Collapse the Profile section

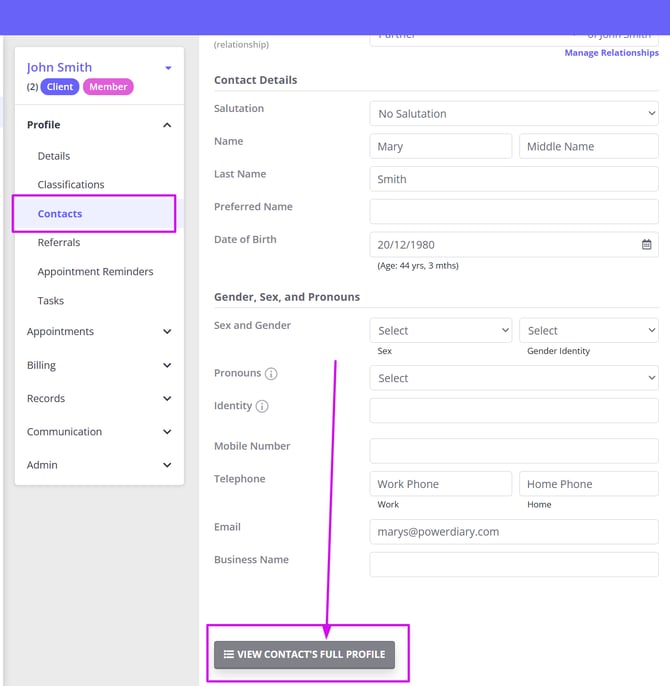tap(166, 125)
